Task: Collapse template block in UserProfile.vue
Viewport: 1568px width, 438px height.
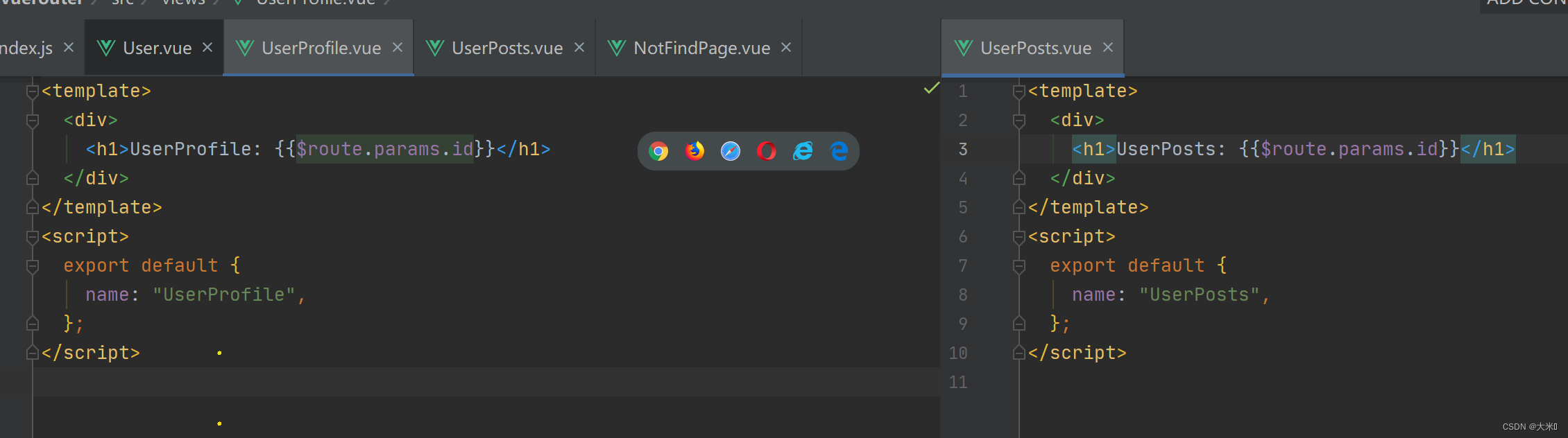Action: tap(32, 91)
